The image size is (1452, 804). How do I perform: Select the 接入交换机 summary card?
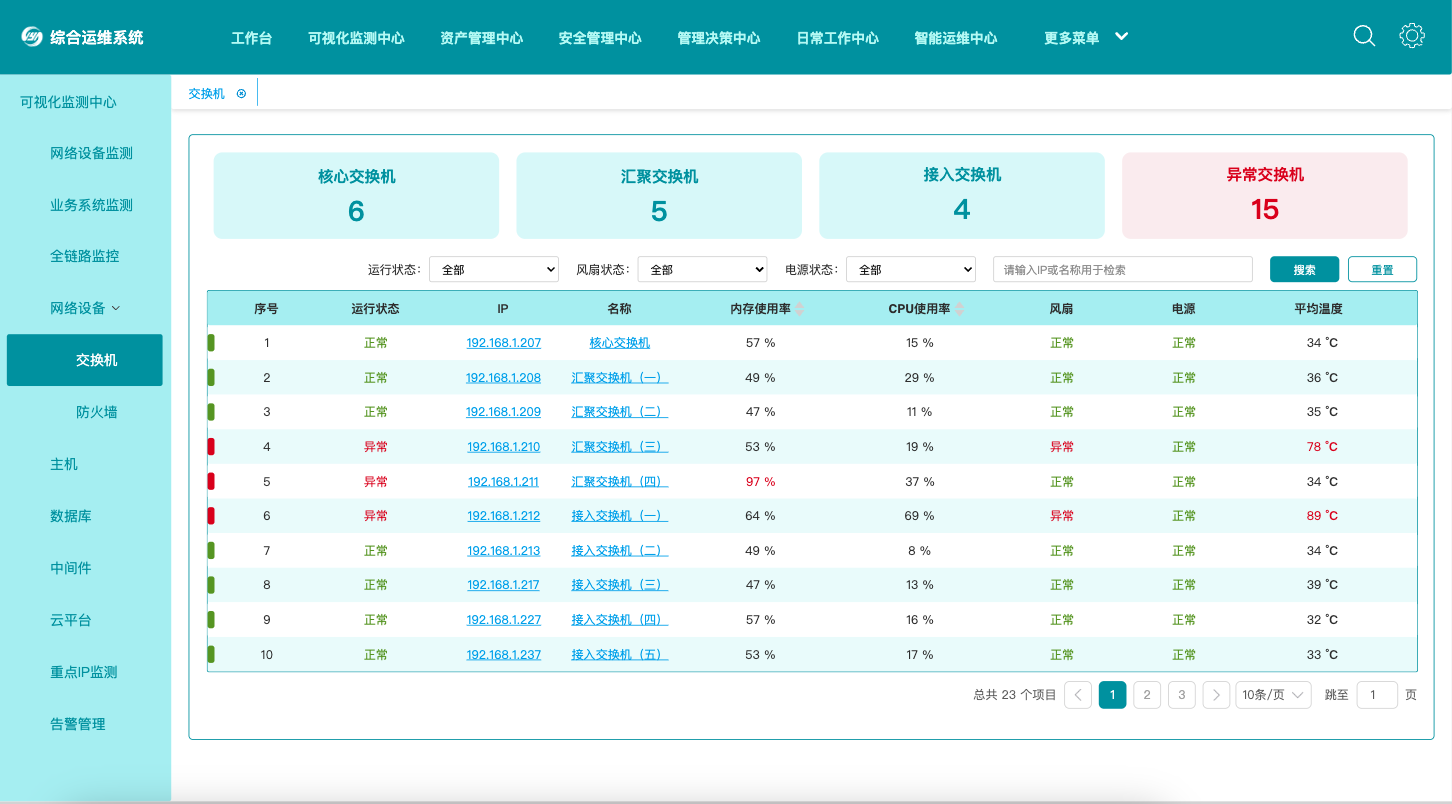pos(962,195)
